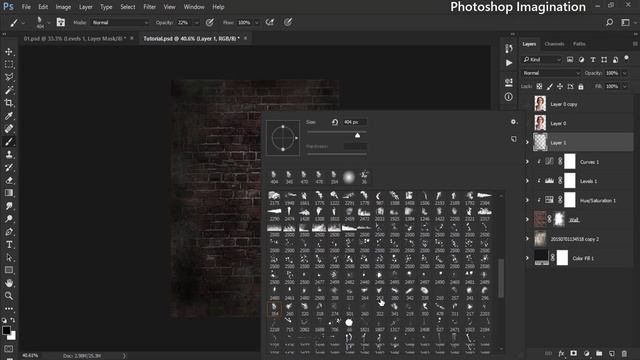640x360 pixels.
Task: Select the Gradient tool
Action: tap(9, 193)
